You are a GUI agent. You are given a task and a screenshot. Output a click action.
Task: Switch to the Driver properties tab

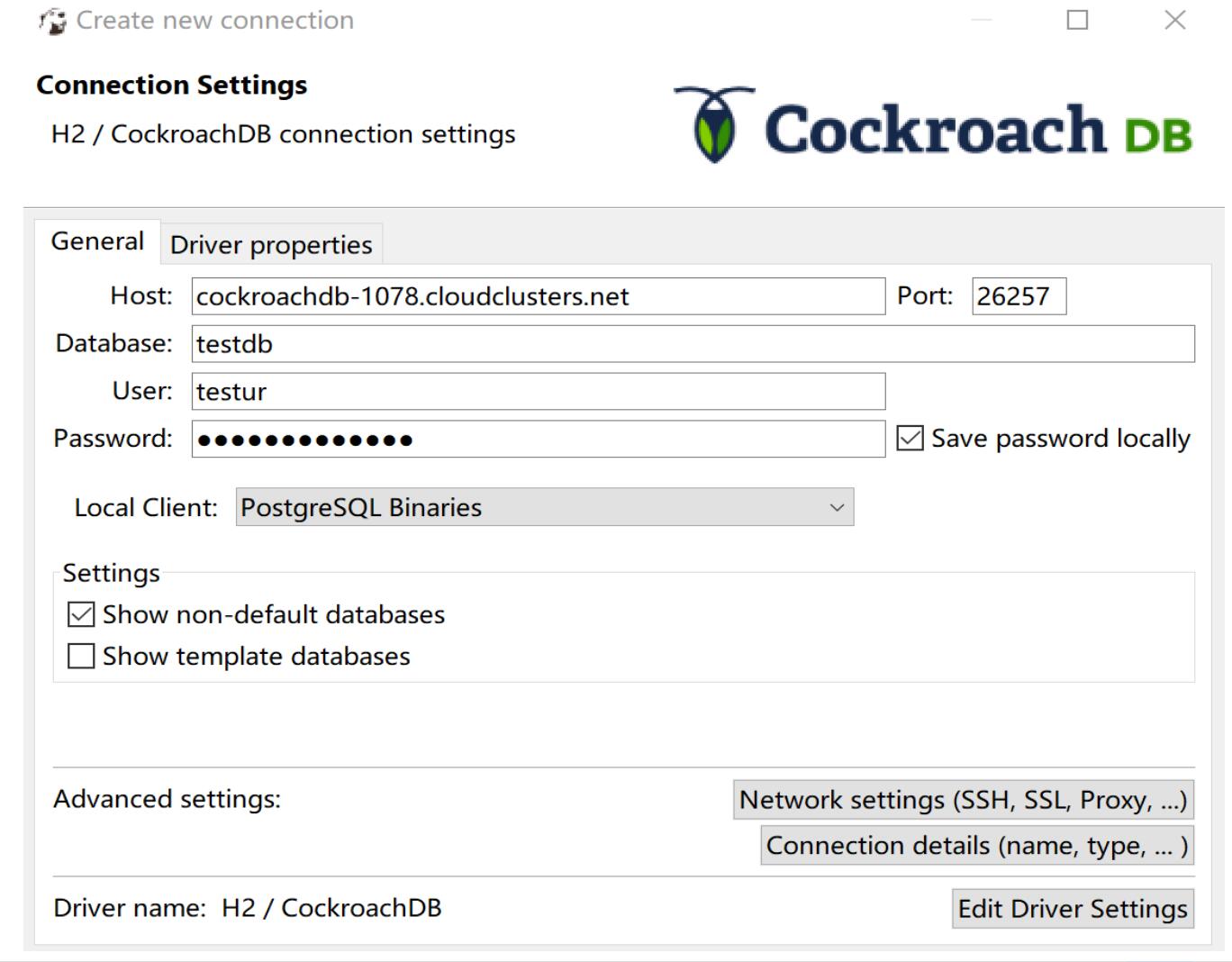(272, 243)
